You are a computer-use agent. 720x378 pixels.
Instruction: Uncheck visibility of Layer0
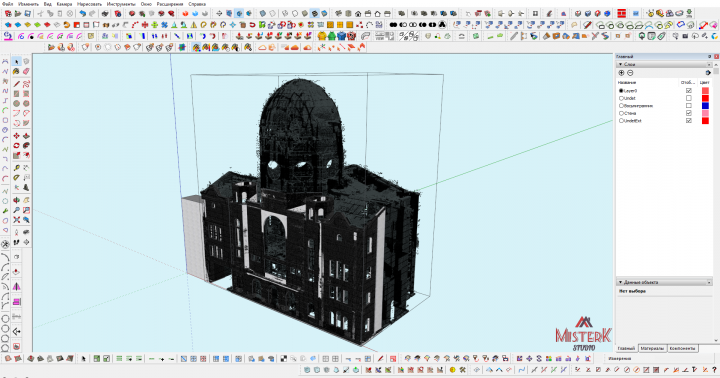coord(688,91)
